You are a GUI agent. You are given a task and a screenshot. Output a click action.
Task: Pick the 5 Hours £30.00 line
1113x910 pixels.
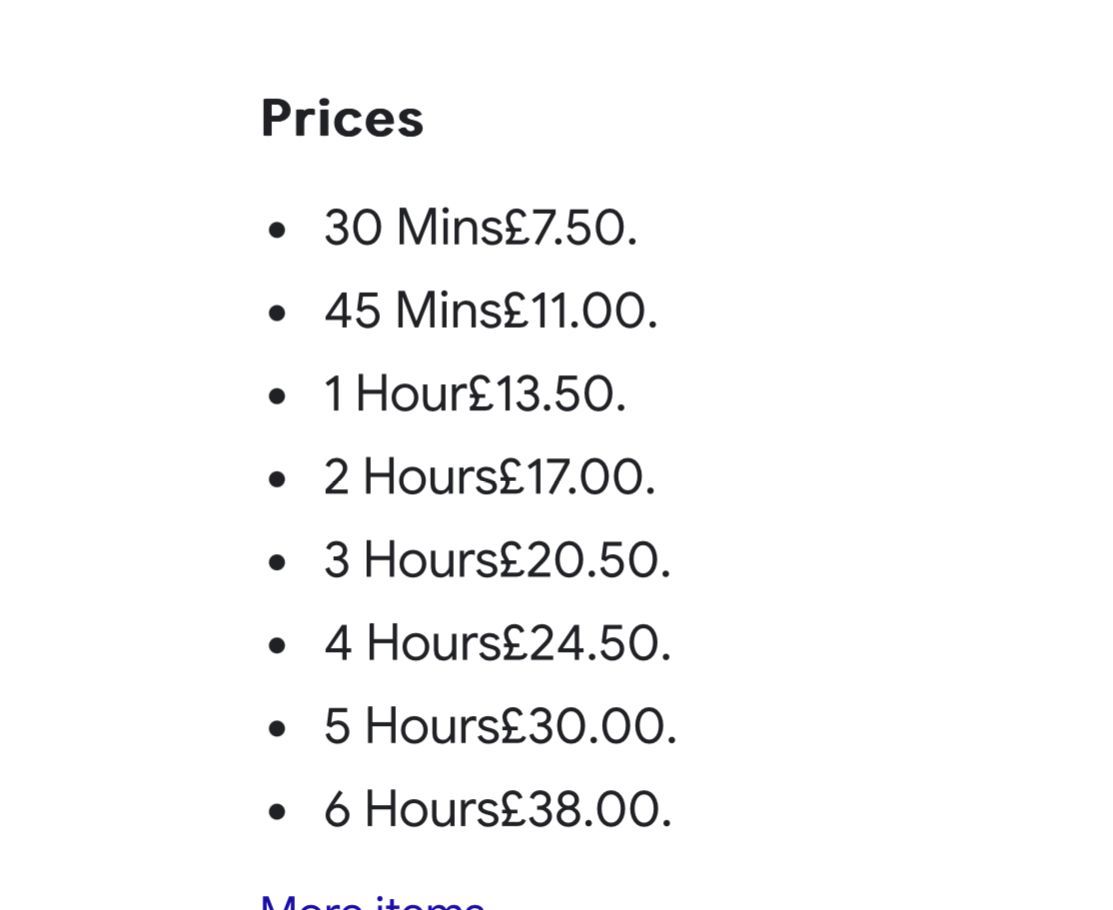point(500,726)
